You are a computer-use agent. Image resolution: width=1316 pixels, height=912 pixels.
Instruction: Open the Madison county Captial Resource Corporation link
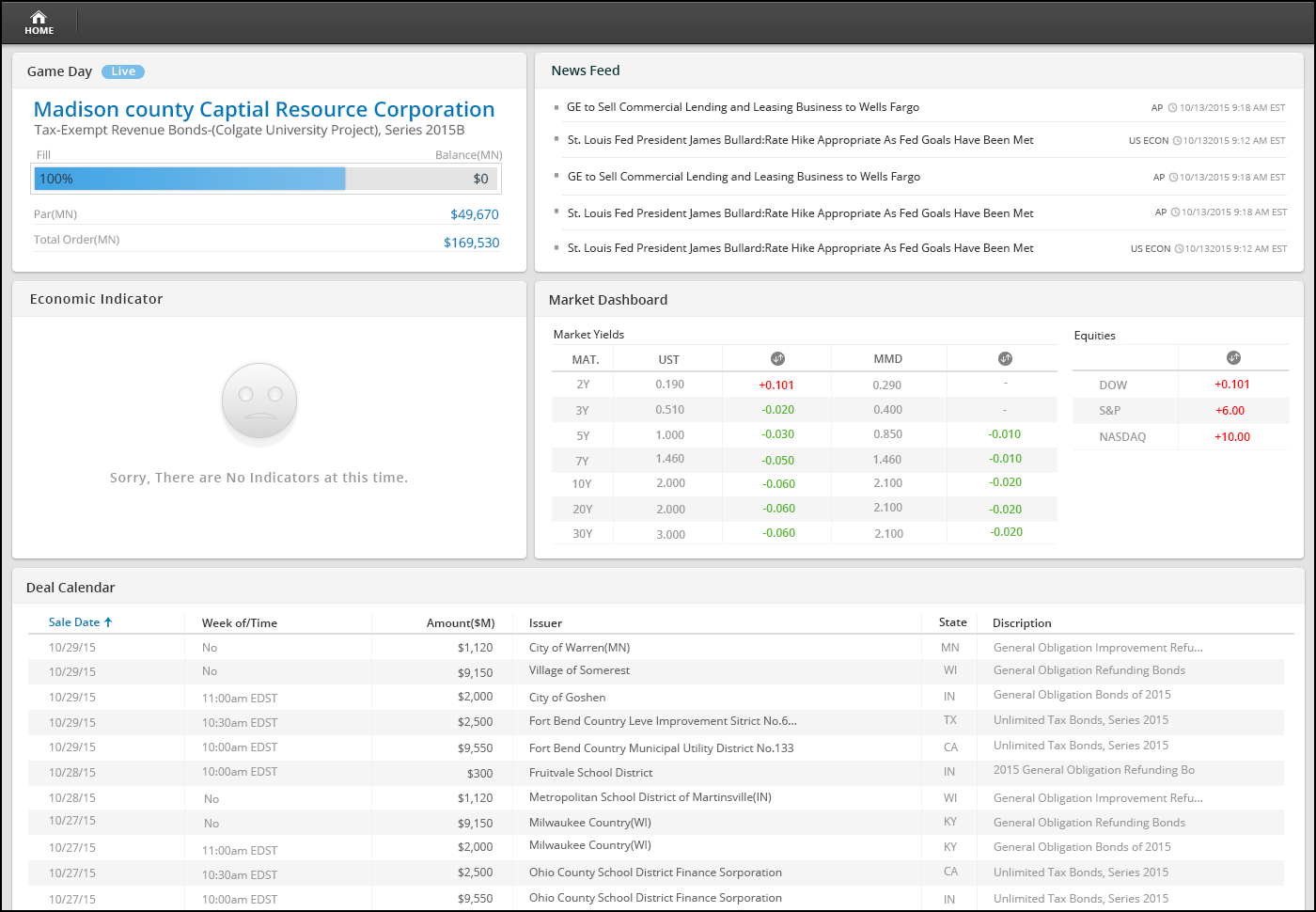click(x=264, y=109)
